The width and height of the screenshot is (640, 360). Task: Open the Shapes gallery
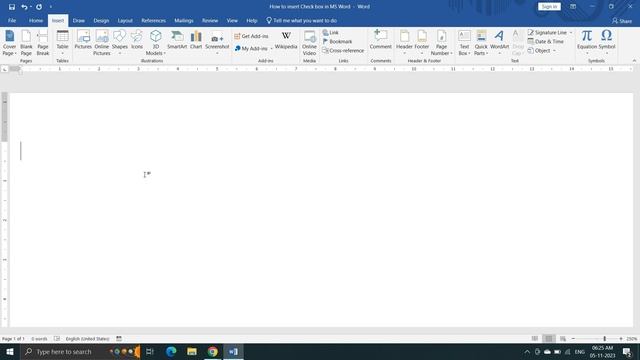pos(120,42)
